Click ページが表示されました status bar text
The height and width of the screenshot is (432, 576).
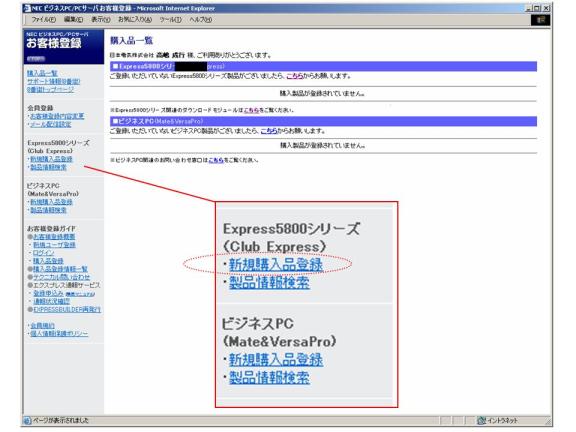(x=61, y=421)
